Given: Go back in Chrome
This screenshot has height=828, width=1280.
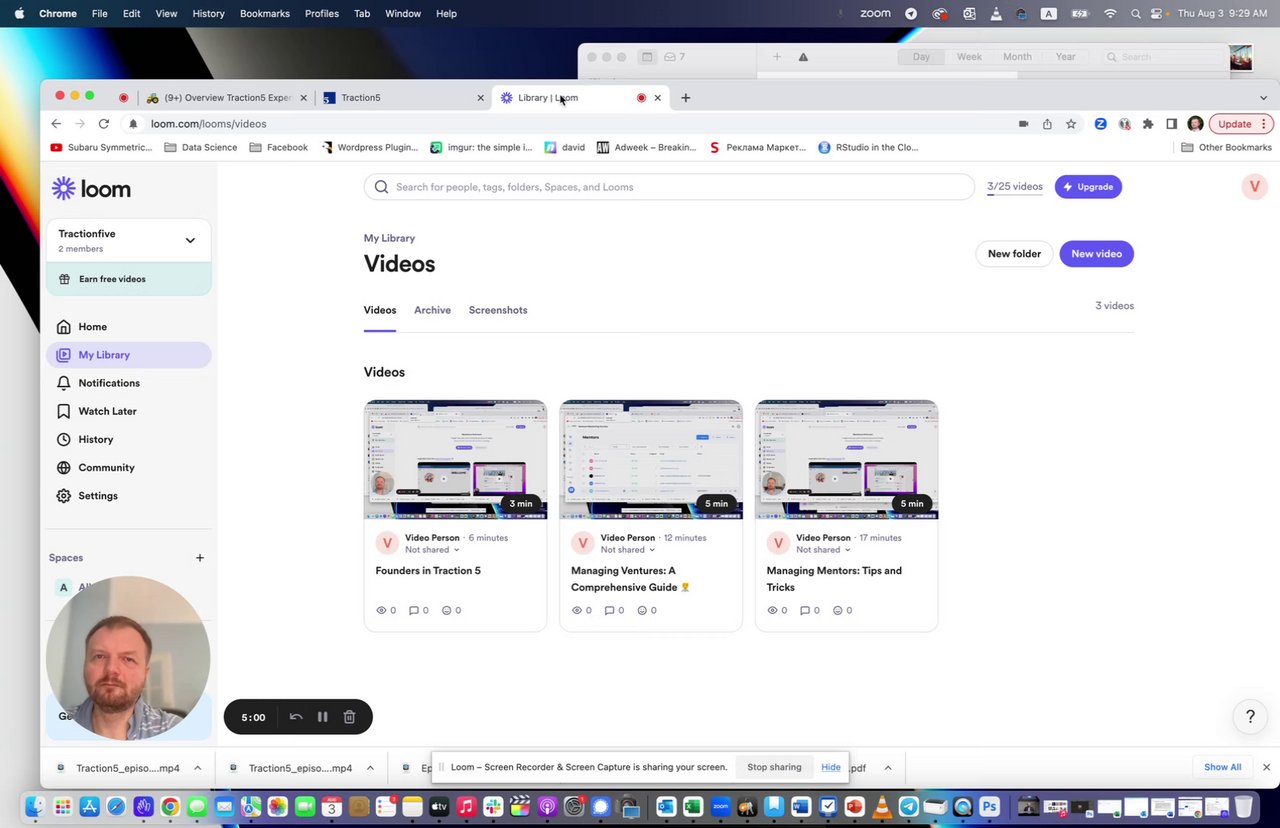Looking at the screenshot, I should 56,124.
